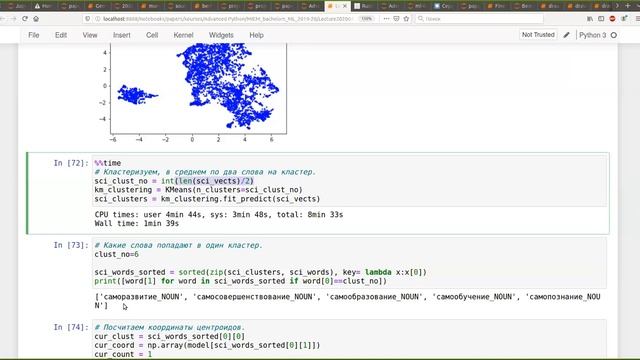This screenshot has height=360, width=640.
Task: Open the Cell menu
Action: pos(152,35)
